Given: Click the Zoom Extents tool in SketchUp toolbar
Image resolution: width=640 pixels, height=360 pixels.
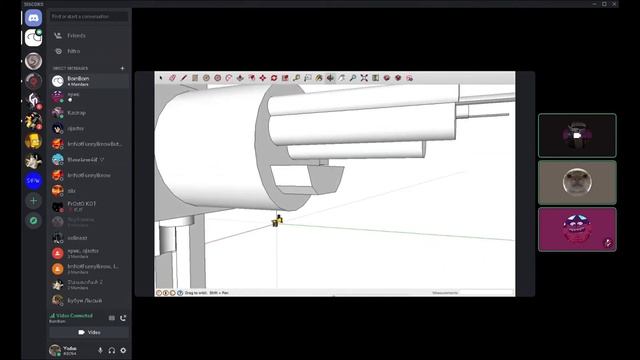Looking at the screenshot, I should tap(364, 78).
